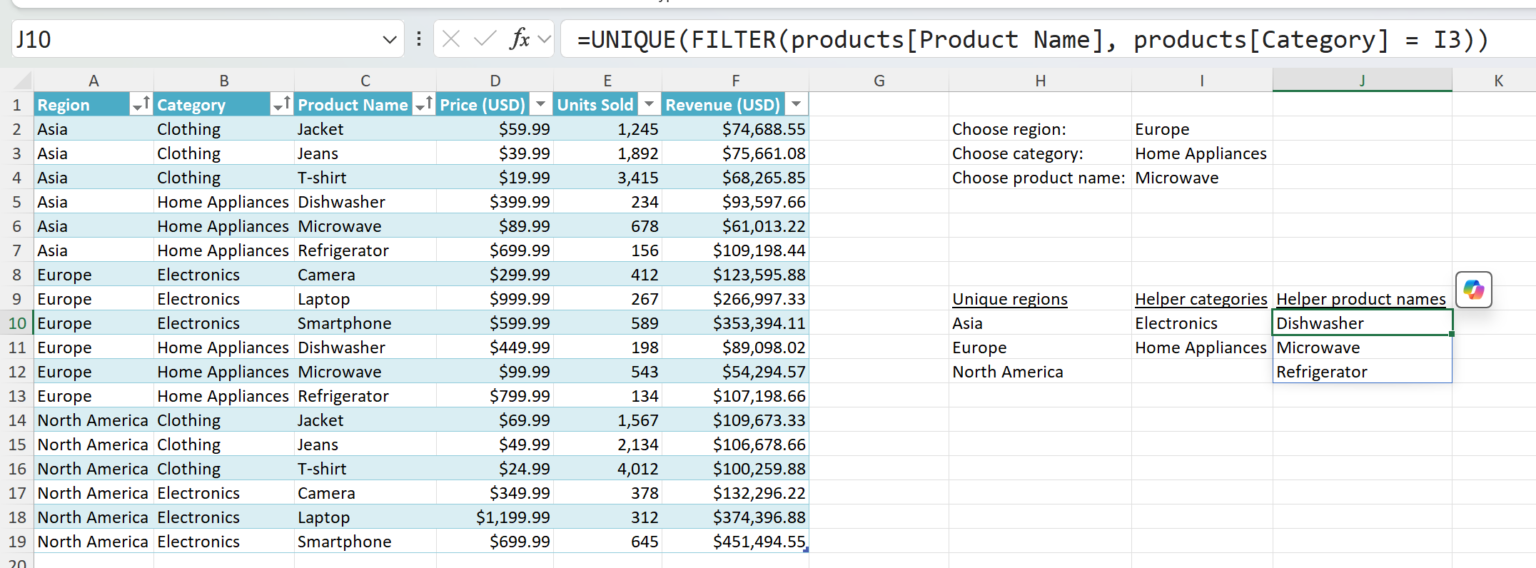Open the Revenue (USD) filter dropdown

[796, 105]
